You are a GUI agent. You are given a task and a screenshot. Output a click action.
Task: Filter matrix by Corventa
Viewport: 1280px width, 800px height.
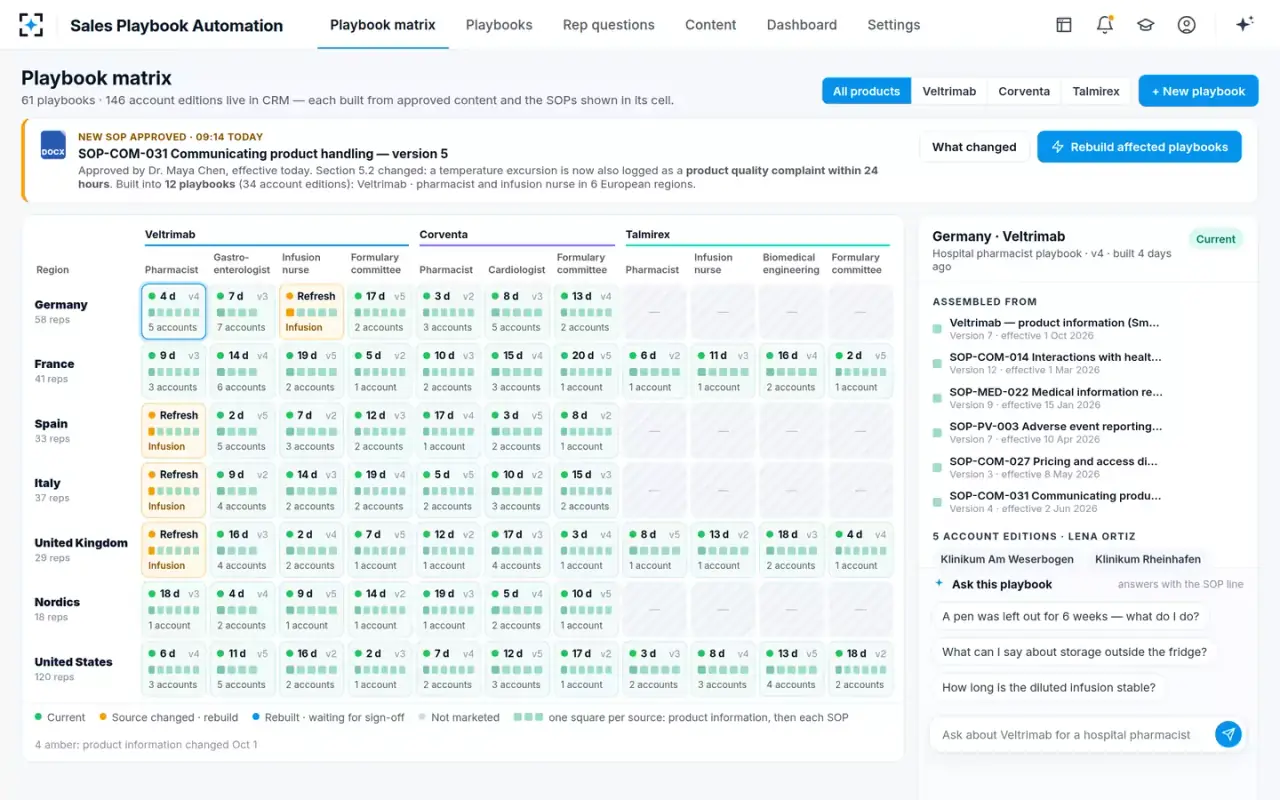coord(1024,91)
